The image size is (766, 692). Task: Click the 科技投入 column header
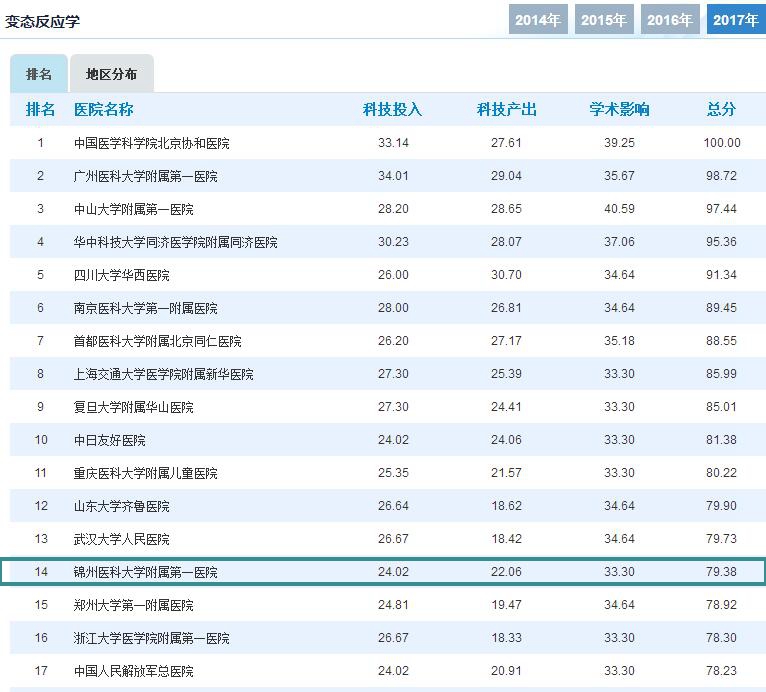point(392,109)
